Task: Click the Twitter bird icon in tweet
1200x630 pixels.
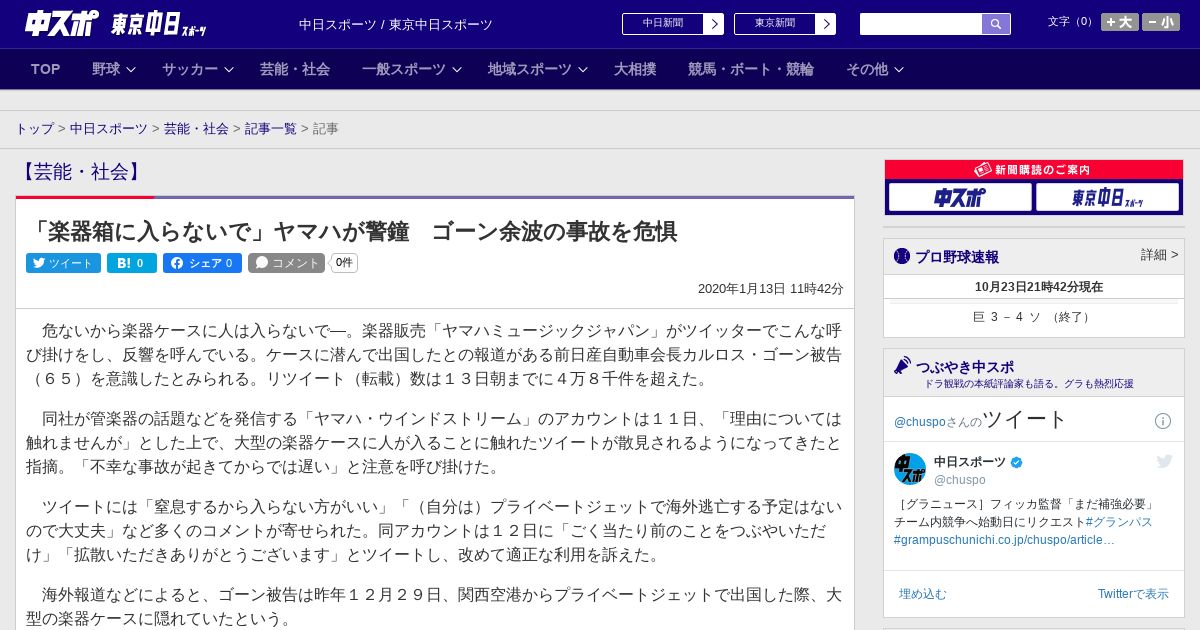Action: 1164,461
